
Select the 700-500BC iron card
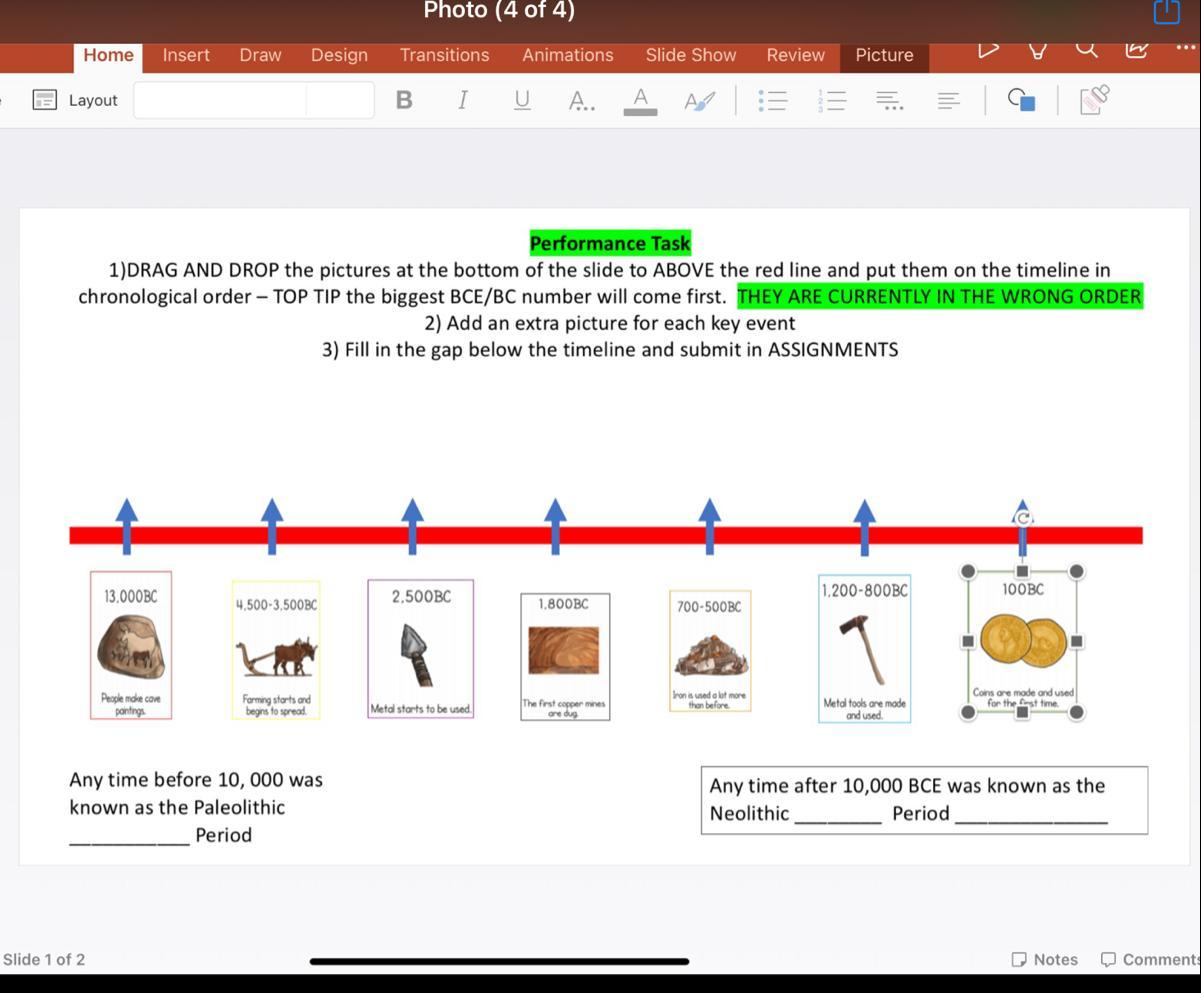tap(710, 651)
